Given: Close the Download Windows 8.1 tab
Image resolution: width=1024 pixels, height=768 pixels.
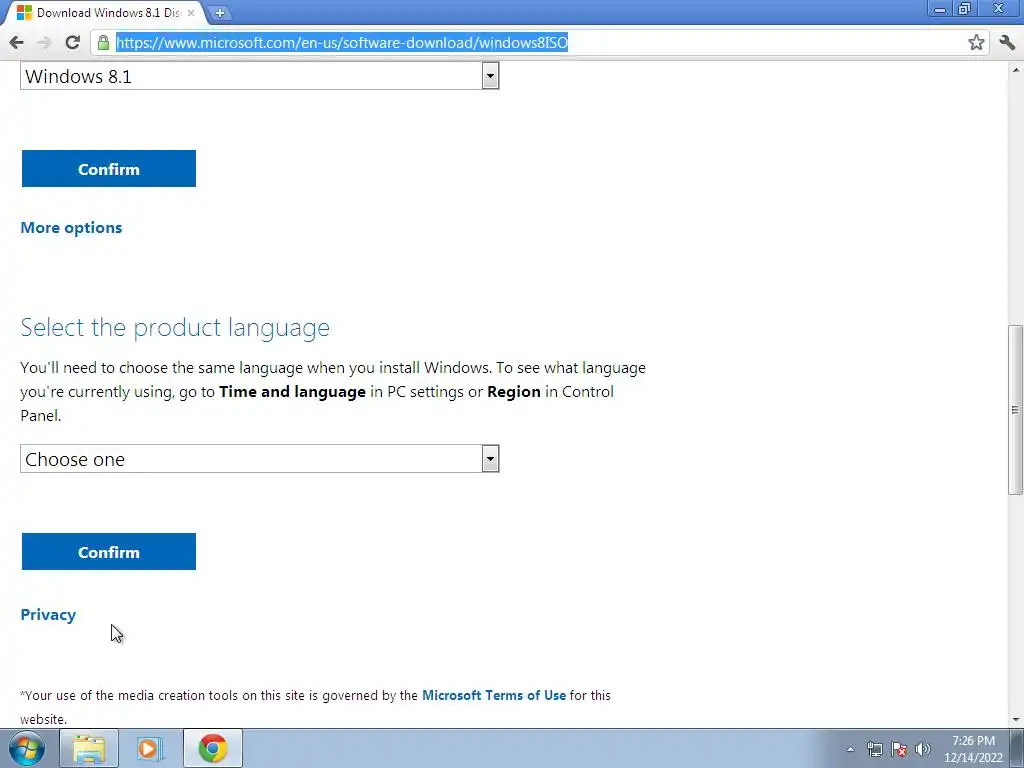Looking at the screenshot, I should click(x=191, y=12).
